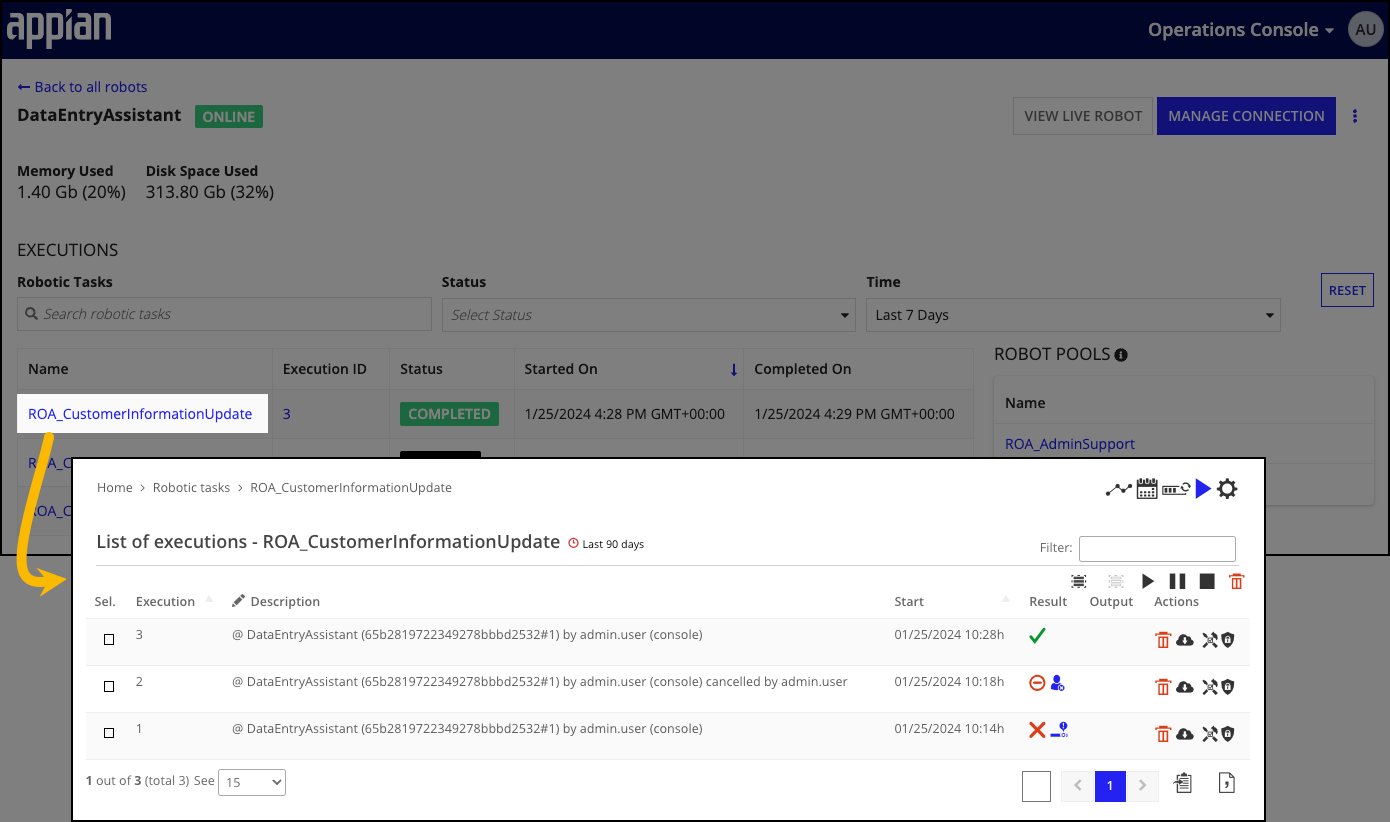Screen dimensions: 1390x822
Task: Delete execution 1 with trash icon
Action: point(1163,734)
